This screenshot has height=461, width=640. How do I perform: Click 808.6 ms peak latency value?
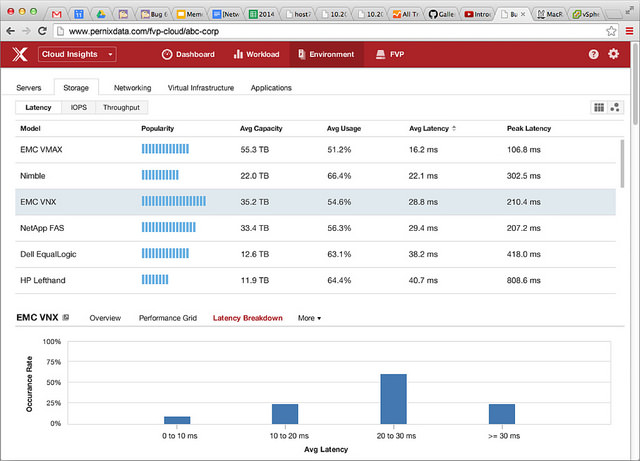[x=523, y=281]
